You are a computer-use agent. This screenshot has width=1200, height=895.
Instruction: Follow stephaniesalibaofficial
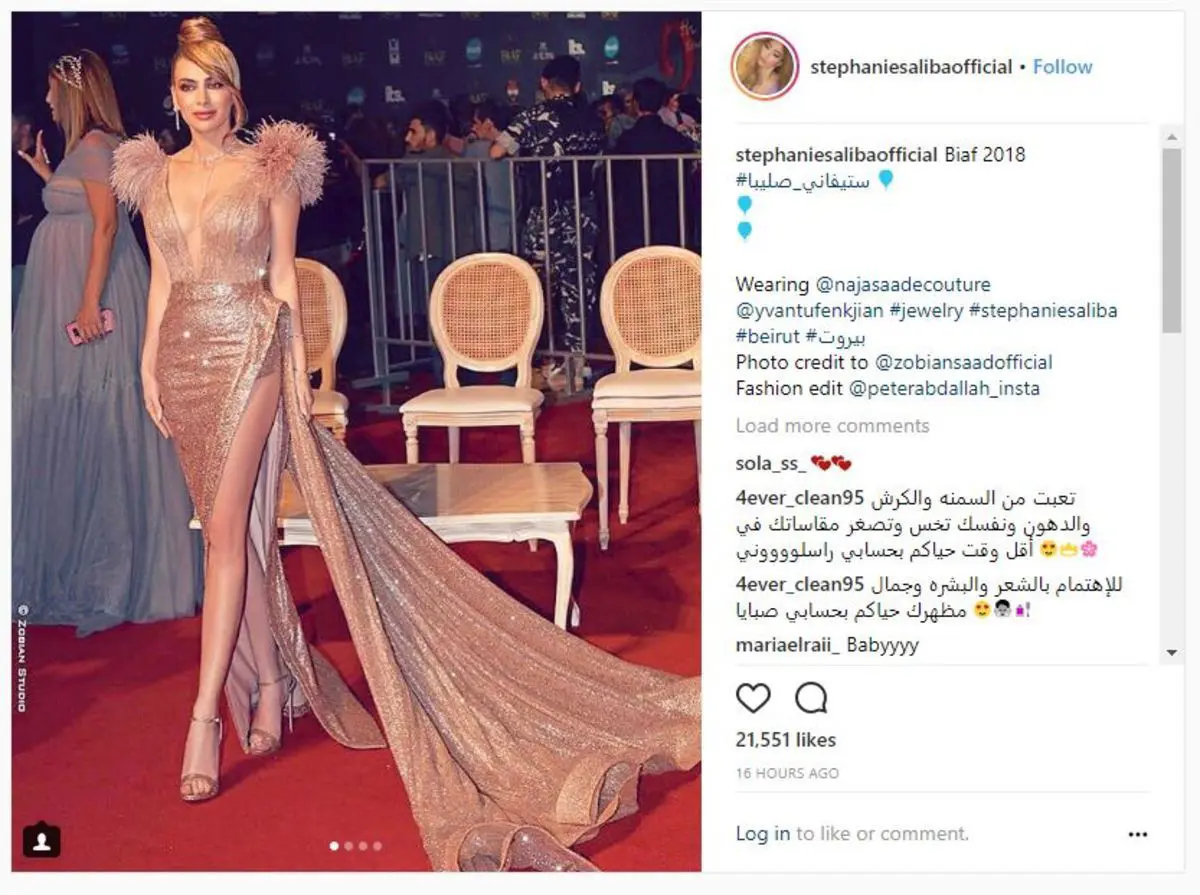tap(1062, 67)
